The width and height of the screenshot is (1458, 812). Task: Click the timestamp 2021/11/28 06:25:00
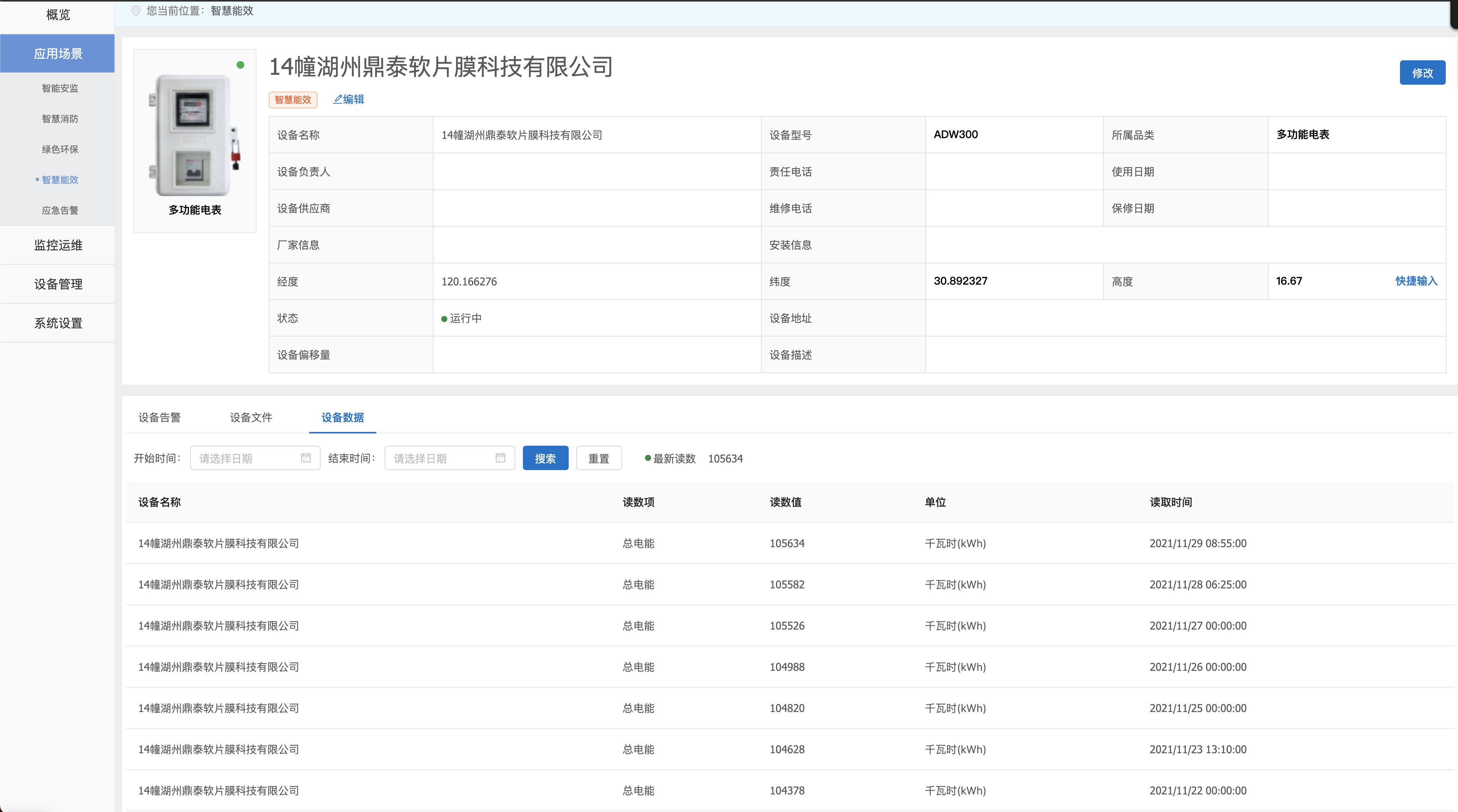coord(1198,585)
